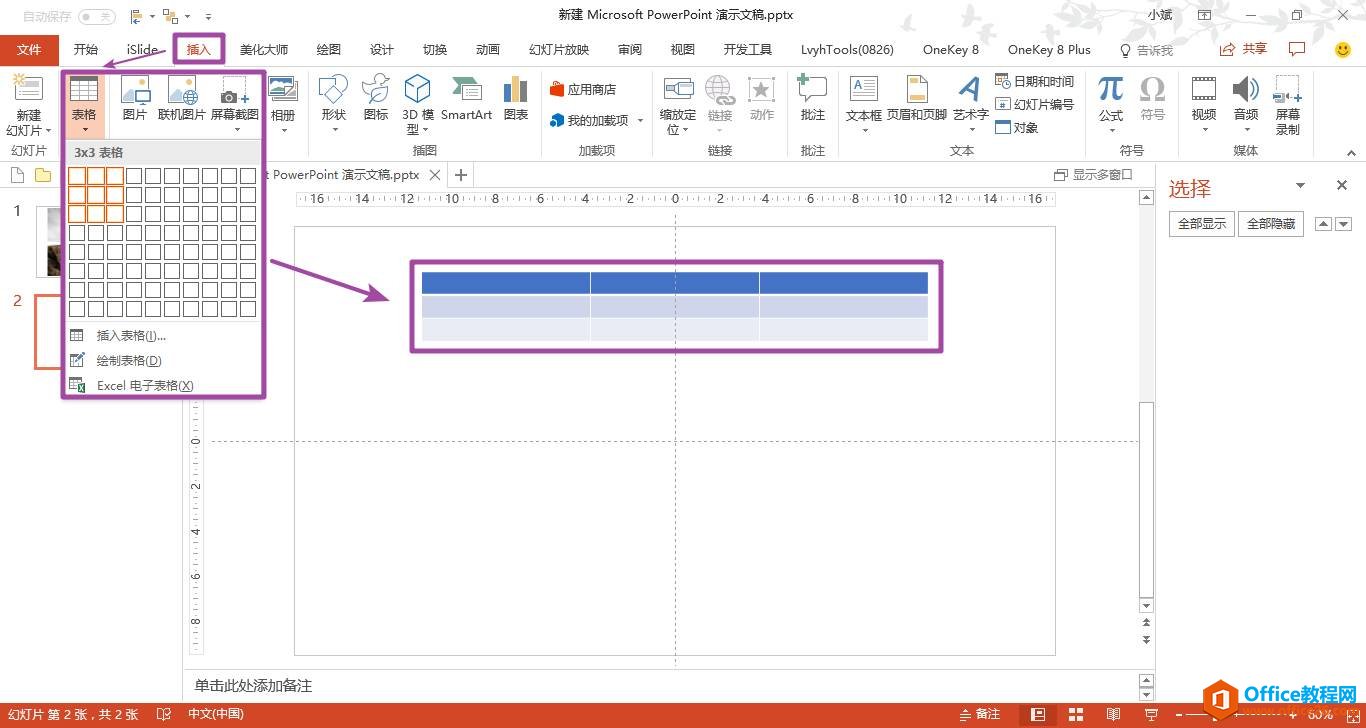
Task: Click the 全部隐藏 button
Action: (x=1270, y=224)
